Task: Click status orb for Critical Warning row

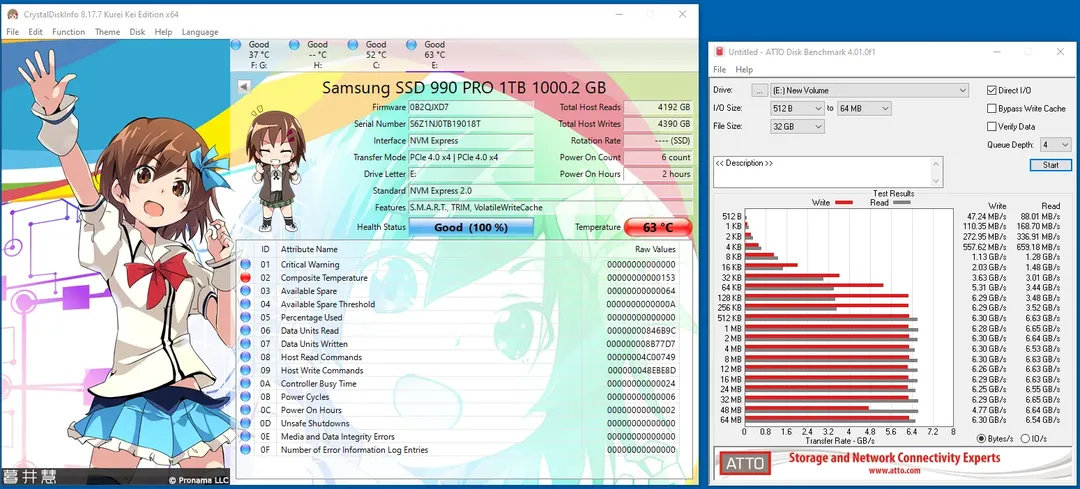Action: pos(246,264)
